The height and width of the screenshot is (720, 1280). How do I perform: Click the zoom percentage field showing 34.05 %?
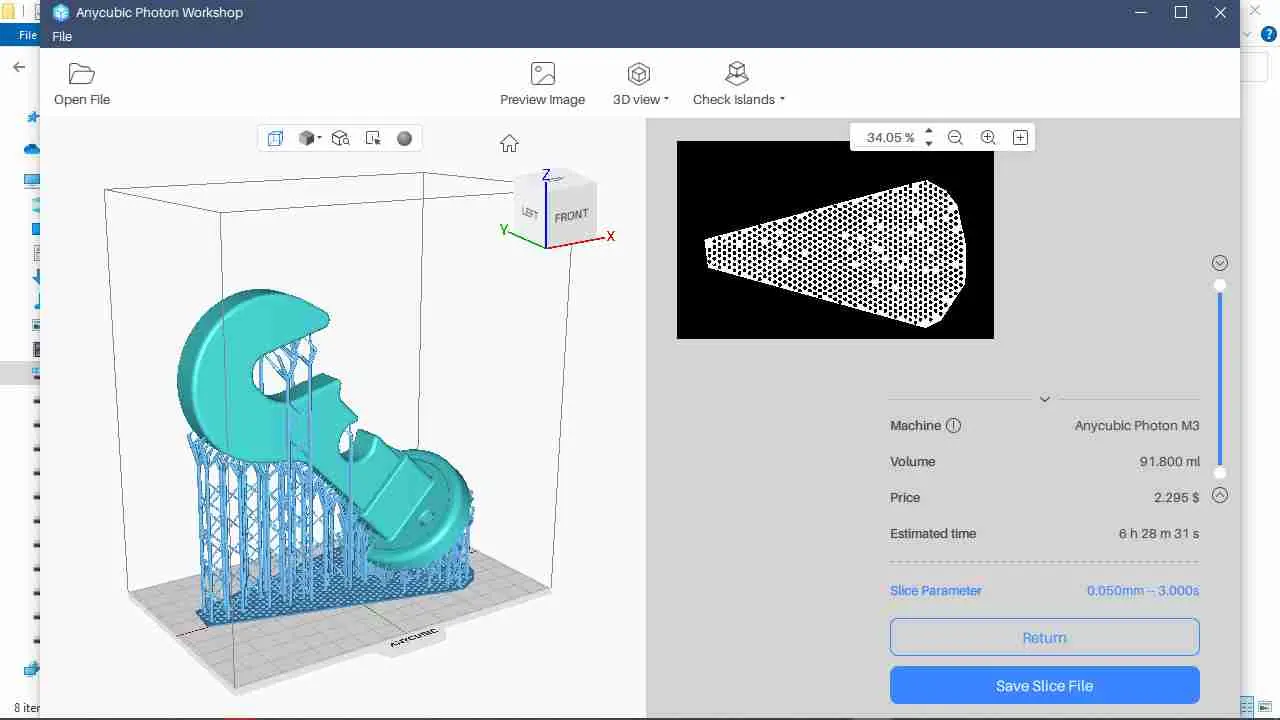click(890, 138)
